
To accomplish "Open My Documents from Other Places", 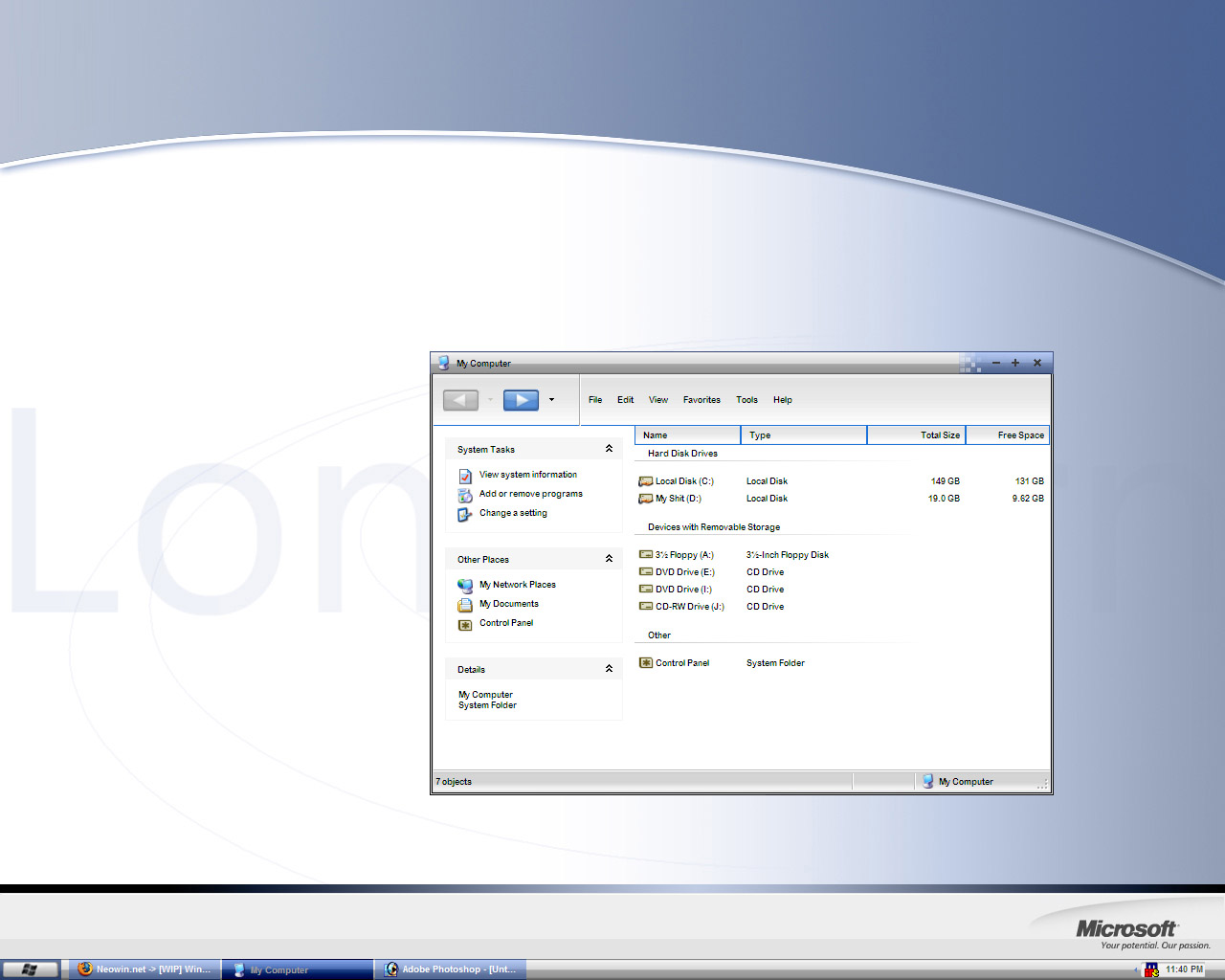I will point(509,604).
